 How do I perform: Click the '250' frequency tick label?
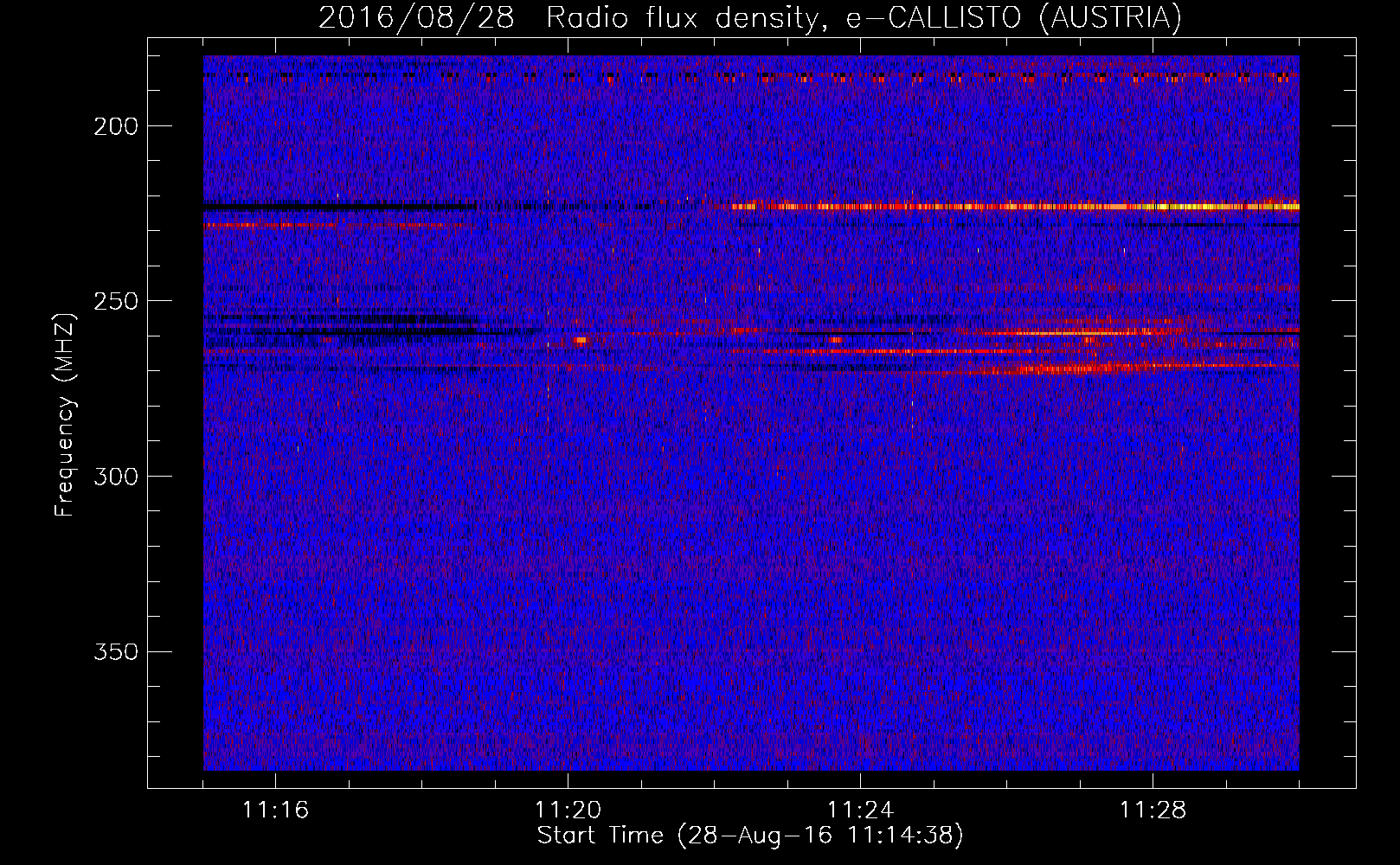pos(116,301)
